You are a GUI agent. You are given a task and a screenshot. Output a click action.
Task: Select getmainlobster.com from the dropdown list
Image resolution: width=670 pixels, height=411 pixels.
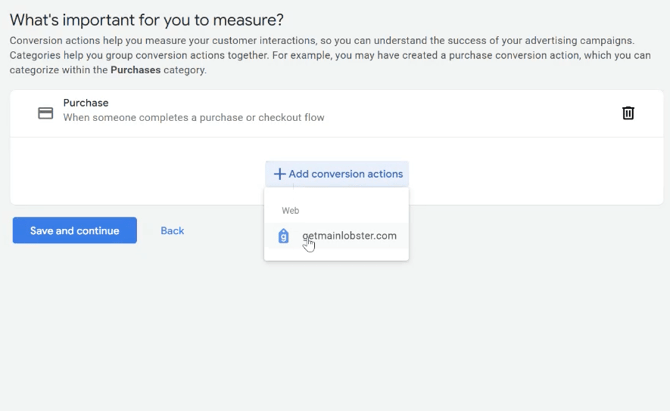(x=349, y=237)
